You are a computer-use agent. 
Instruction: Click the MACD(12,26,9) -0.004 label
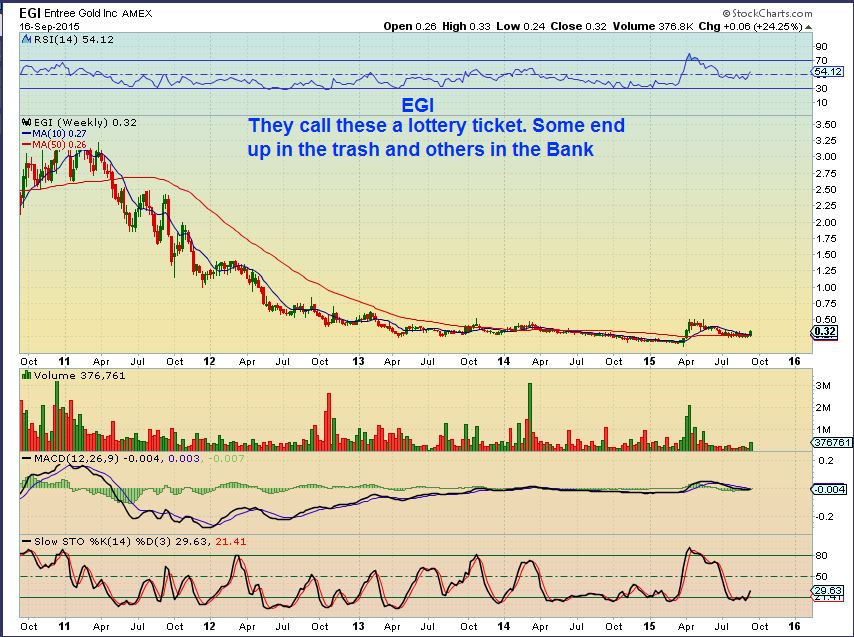[97, 458]
